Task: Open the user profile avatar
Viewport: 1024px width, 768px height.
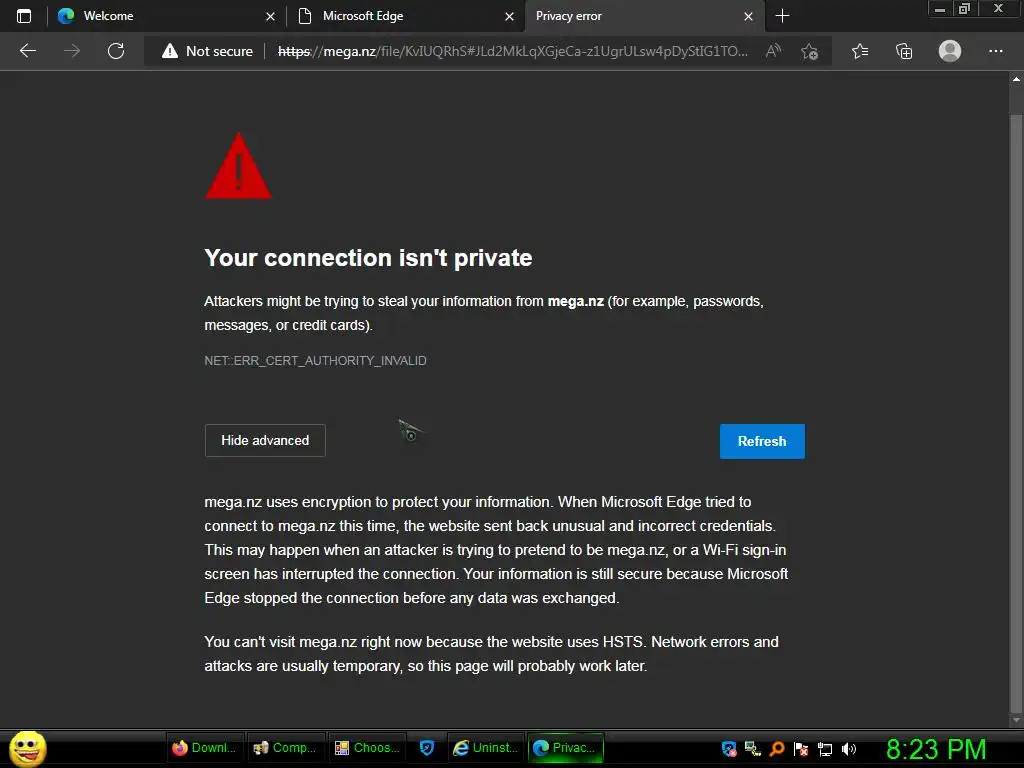Action: tap(950, 51)
